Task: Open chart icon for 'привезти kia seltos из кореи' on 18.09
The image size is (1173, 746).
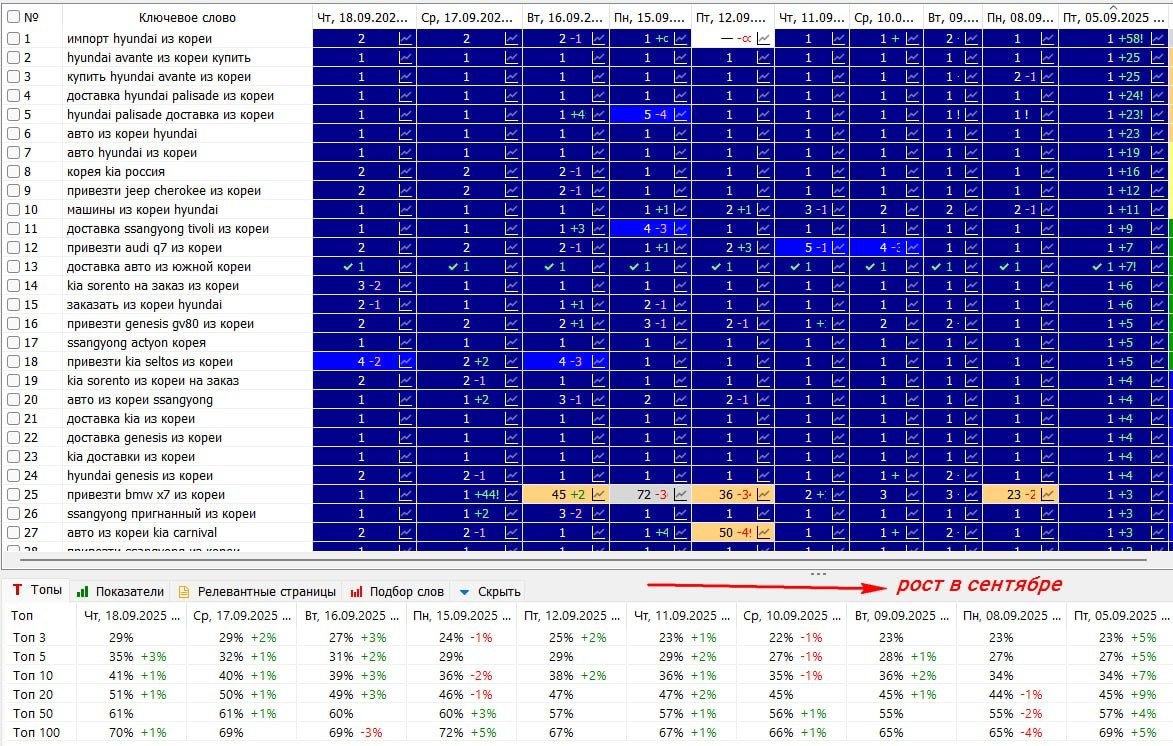Action: 405,361
